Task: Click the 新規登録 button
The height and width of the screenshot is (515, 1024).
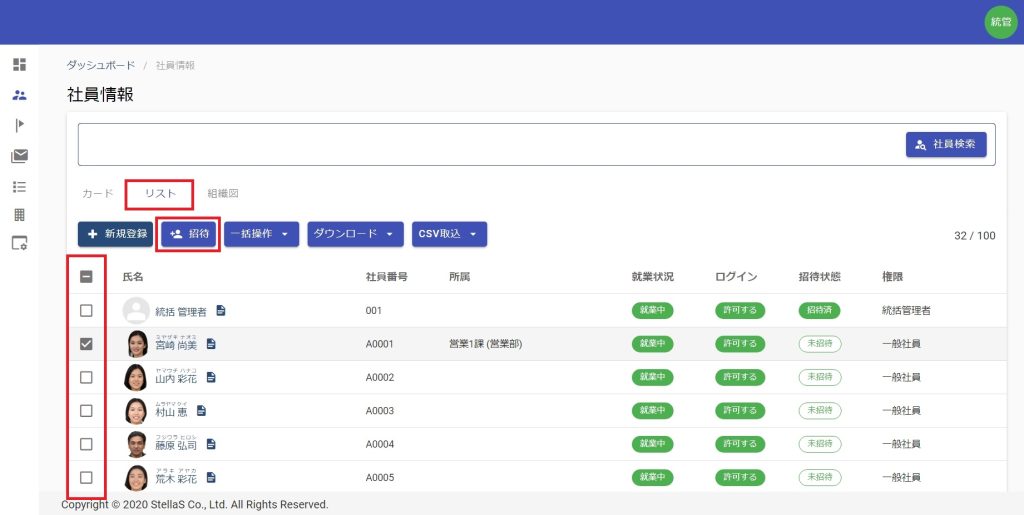Action: pyautogui.click(x=115, y=234)
